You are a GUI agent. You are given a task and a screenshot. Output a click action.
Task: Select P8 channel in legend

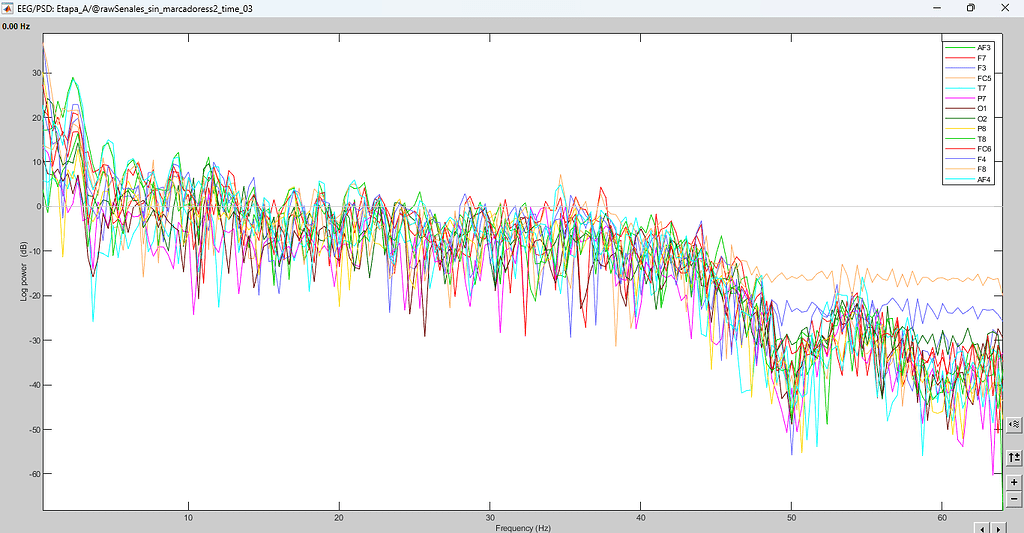(x=982, y=129)
